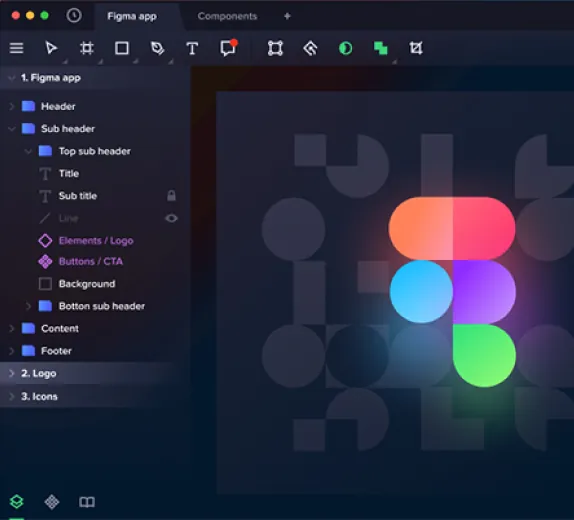
Task: Click the component icon for Buttons / CTA
Action: tap(45, 261)
